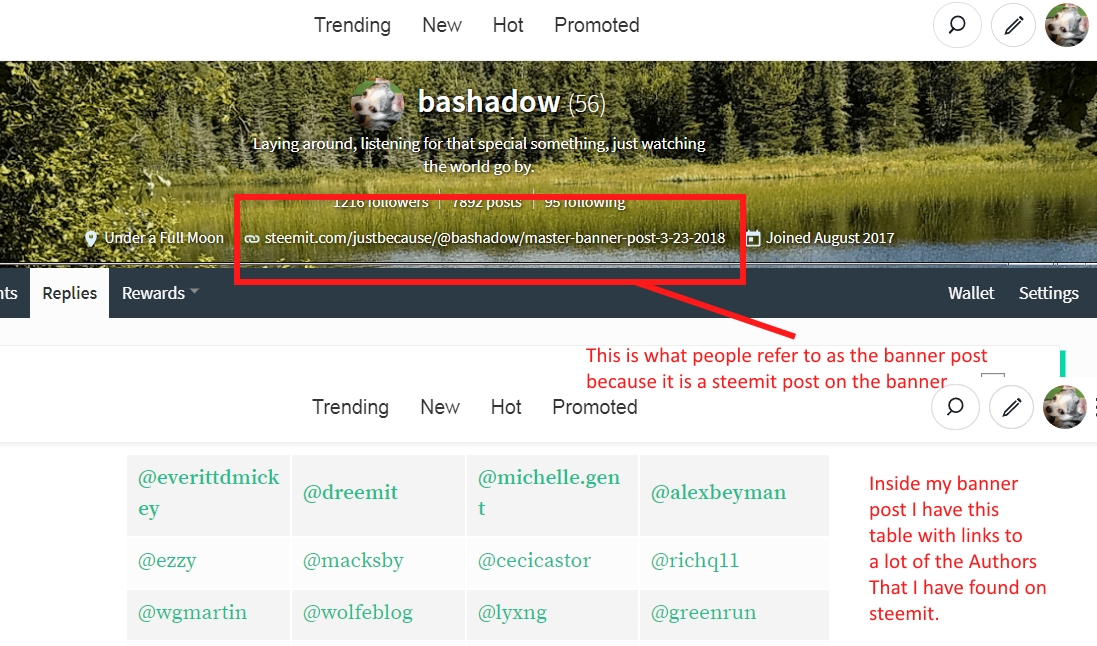Click the link chain icon beside banner URL
This screenshot has height=646, width=1097.
(x=252, y=239)
